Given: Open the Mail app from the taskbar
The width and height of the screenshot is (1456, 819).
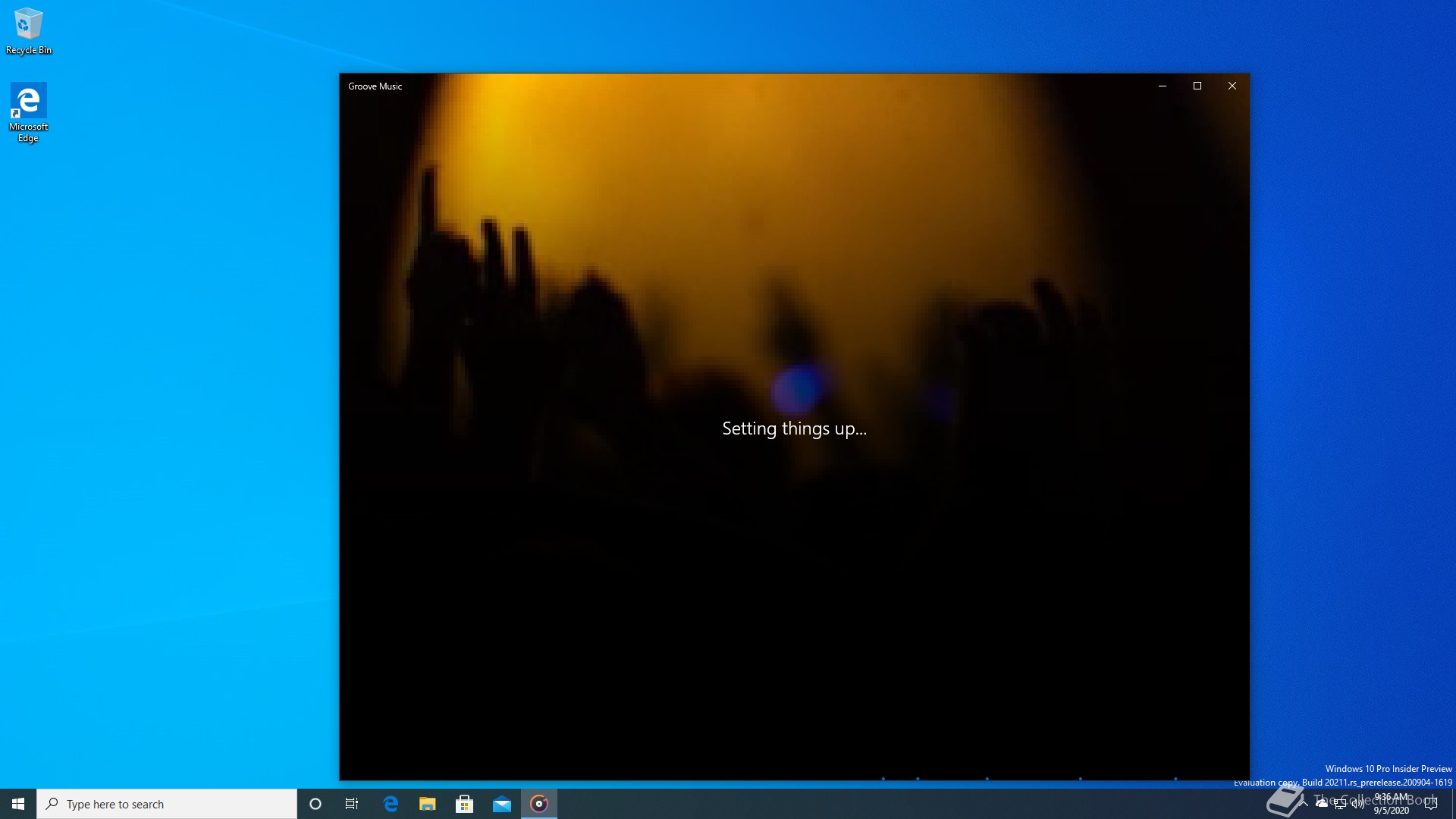Looking at the screenshot, I should click(502, 804).
